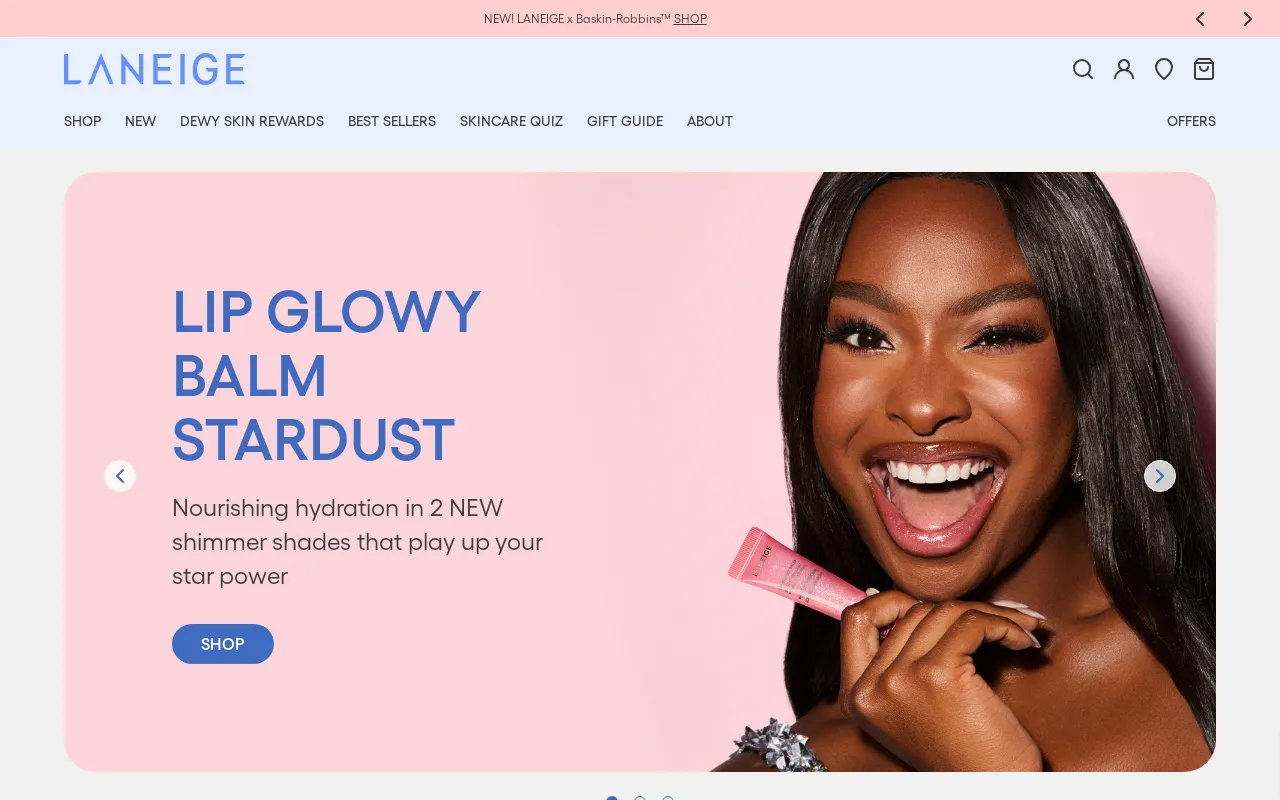Start the SKINCARE QUIZ
This screenshot has height=800, width=1280.
511,121
